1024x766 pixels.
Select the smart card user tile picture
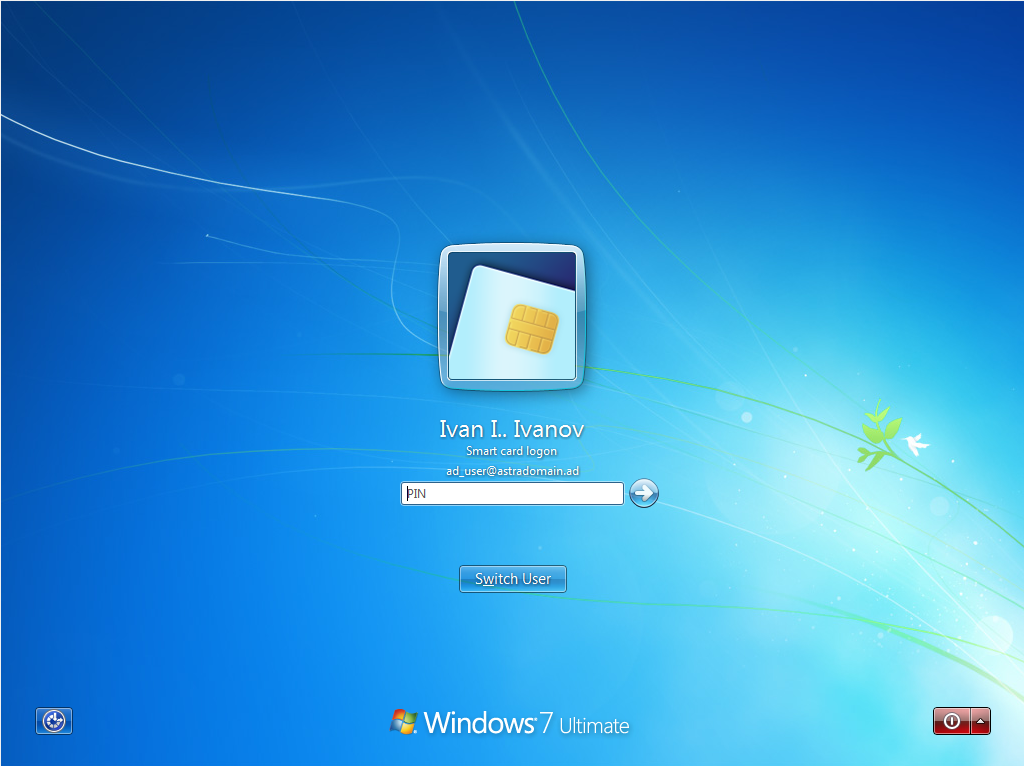point(512,317)
